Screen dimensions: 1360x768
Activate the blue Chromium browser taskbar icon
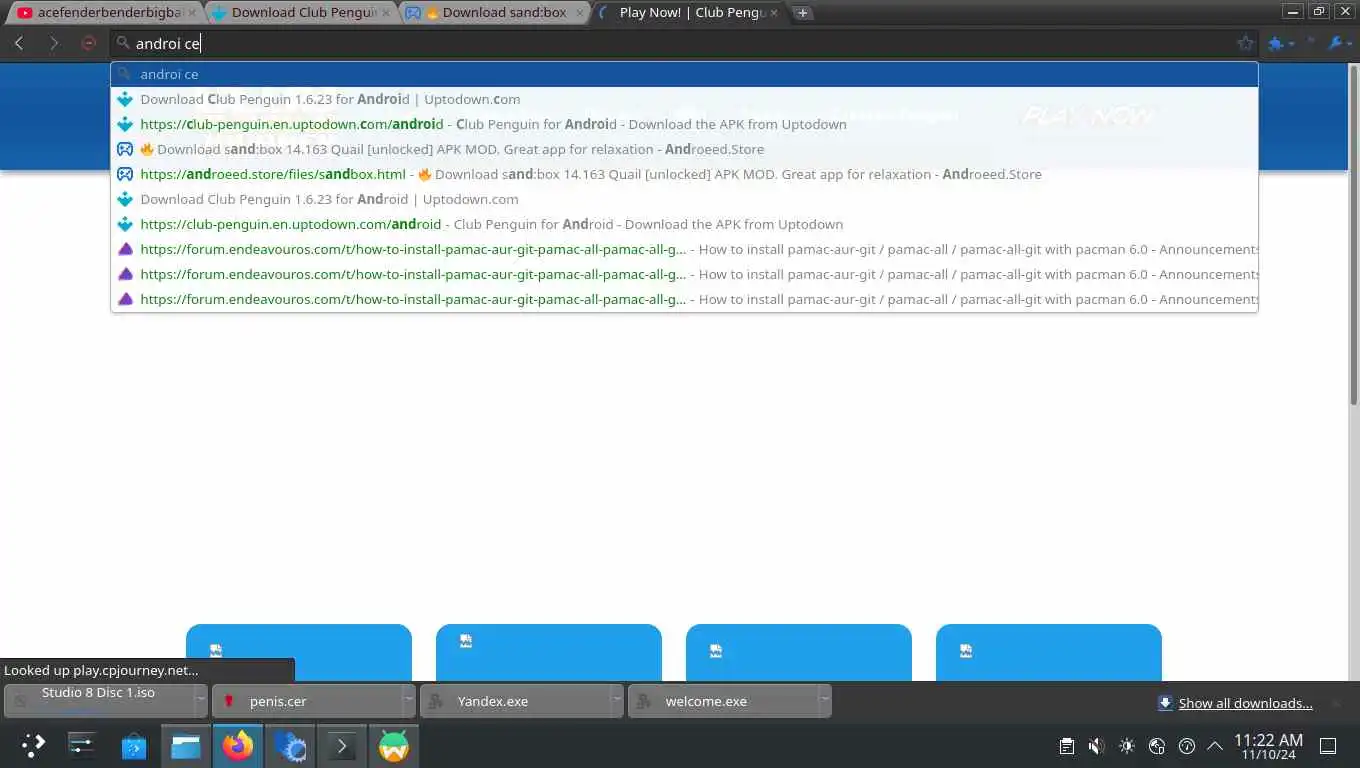[290, 745]
